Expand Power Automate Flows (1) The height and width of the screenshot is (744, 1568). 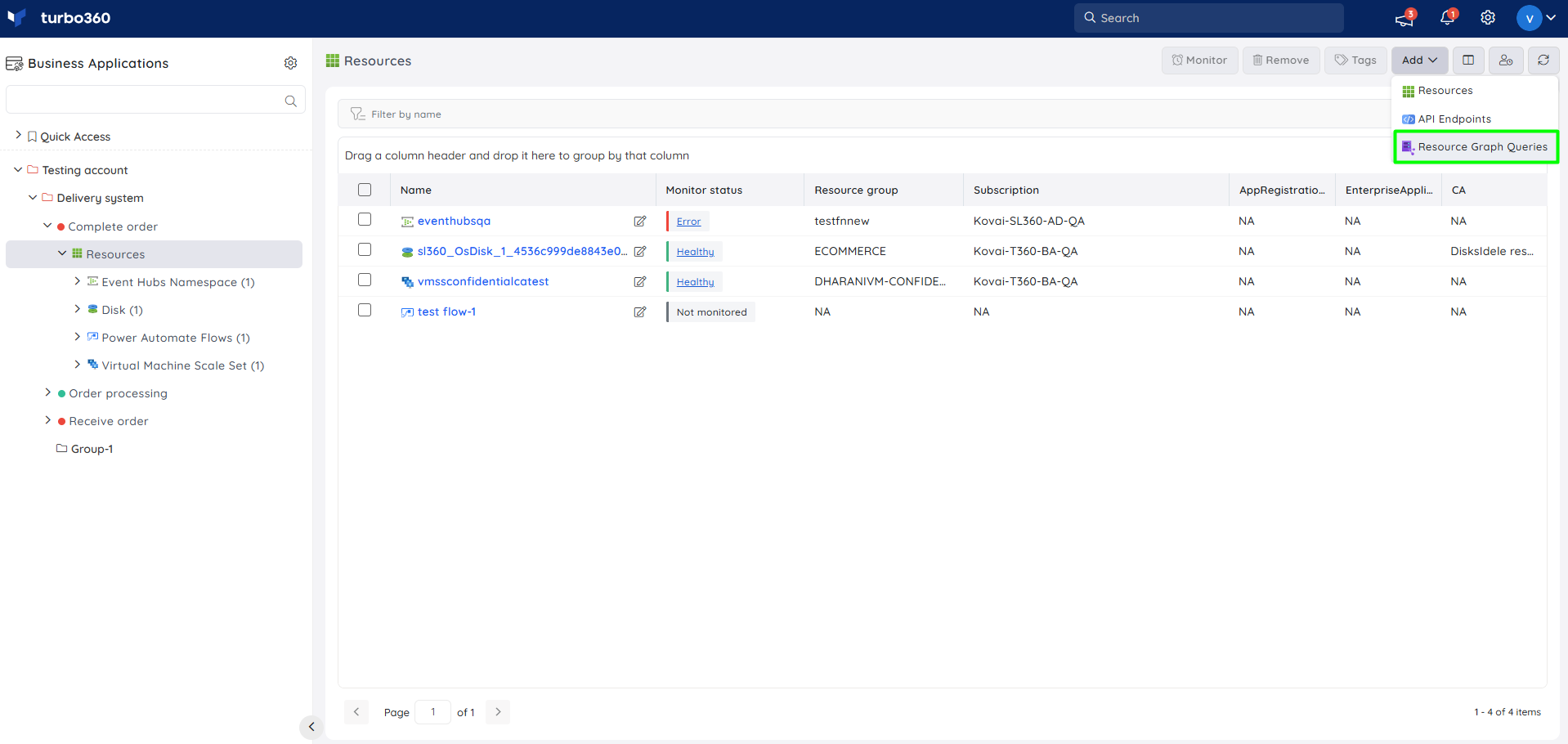tap(77, 336)
